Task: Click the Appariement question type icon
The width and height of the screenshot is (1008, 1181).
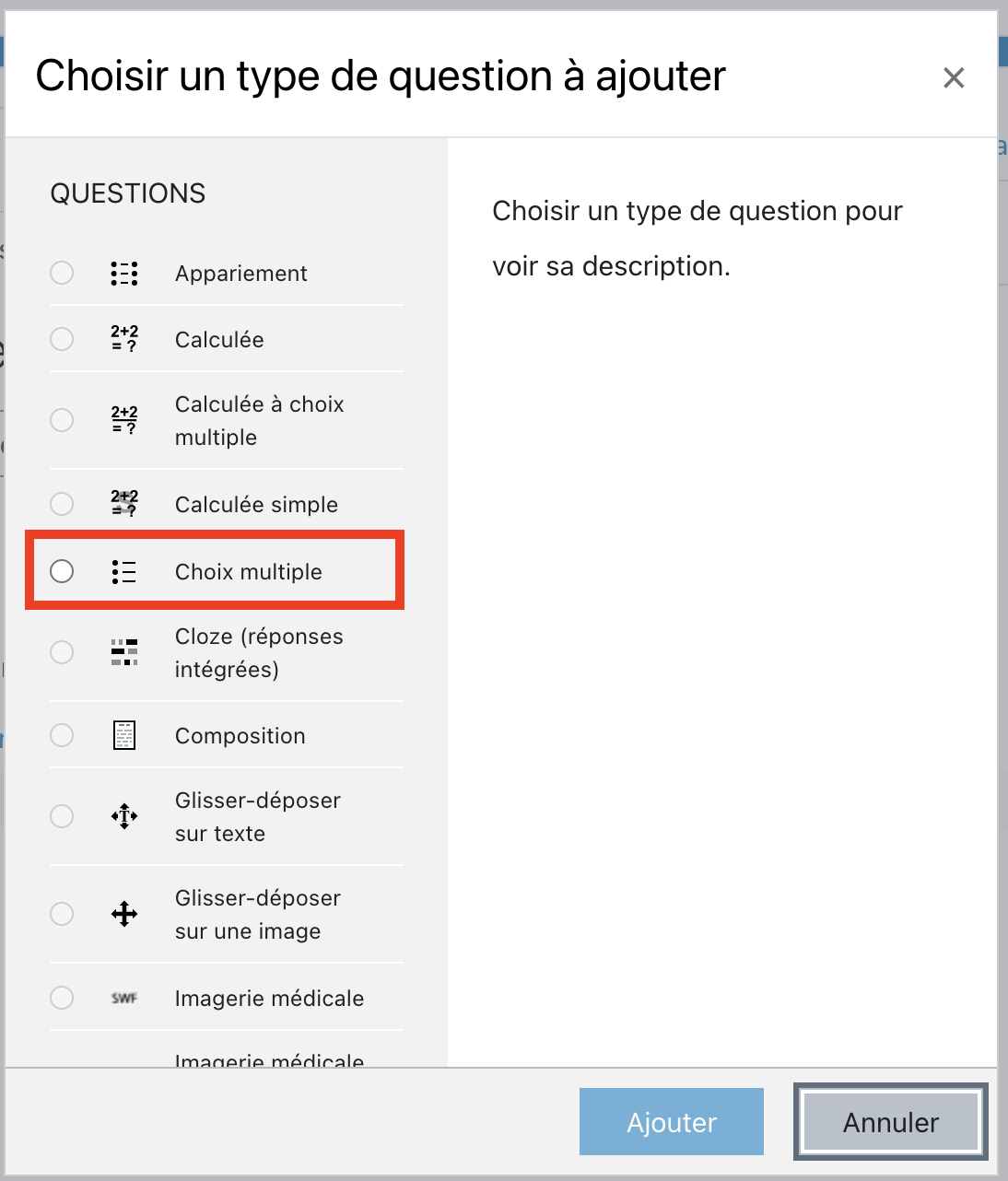Action: 124,274
